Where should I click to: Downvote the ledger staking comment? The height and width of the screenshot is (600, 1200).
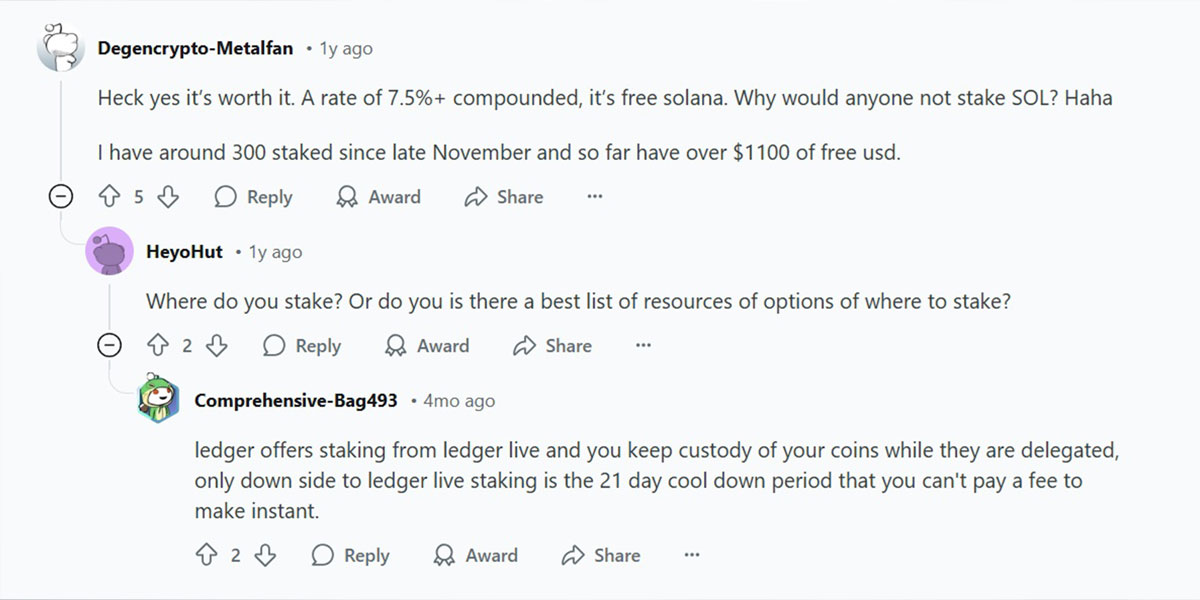265,555
